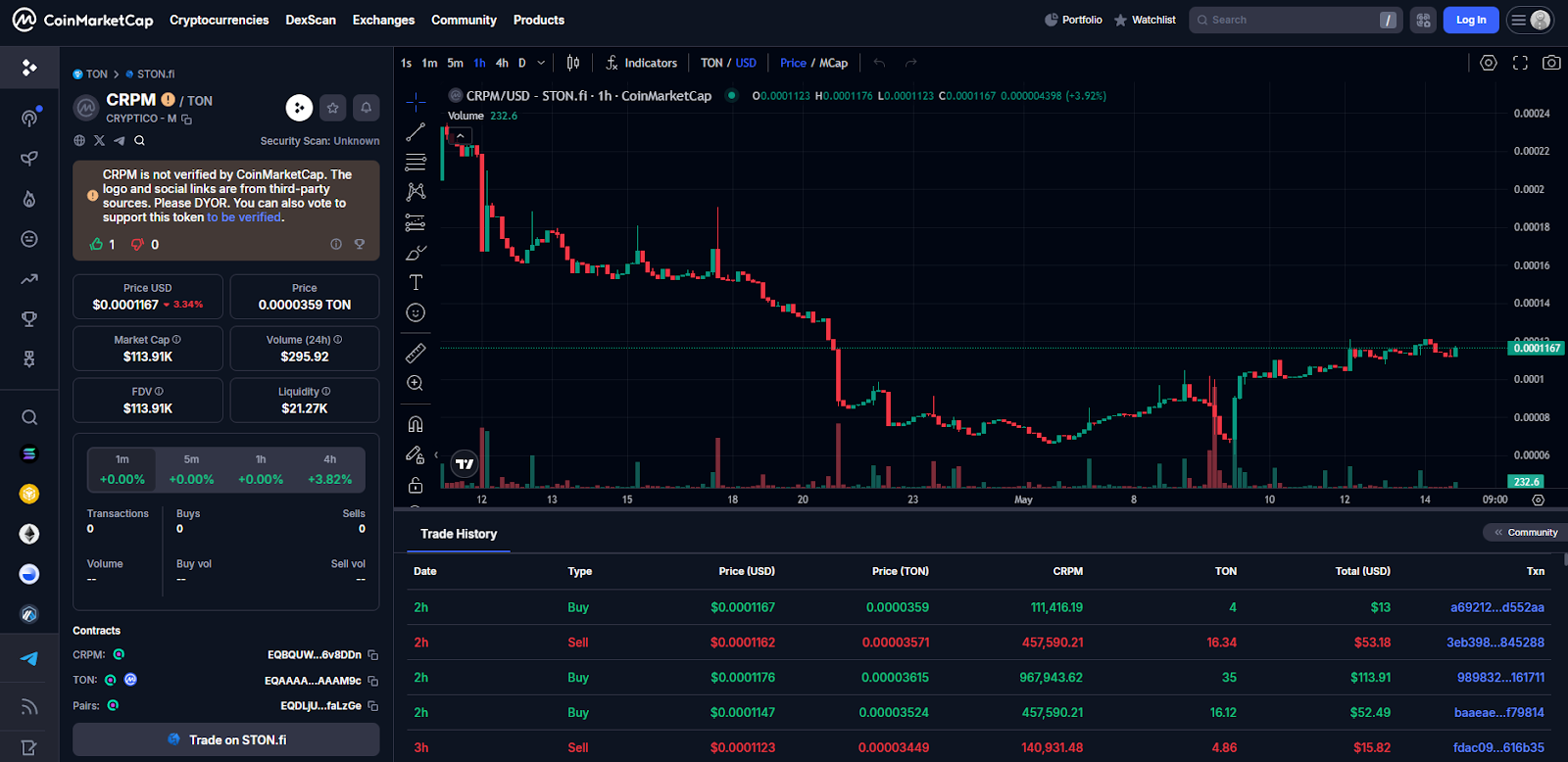Set chart interval to 5m

(455, 63)
